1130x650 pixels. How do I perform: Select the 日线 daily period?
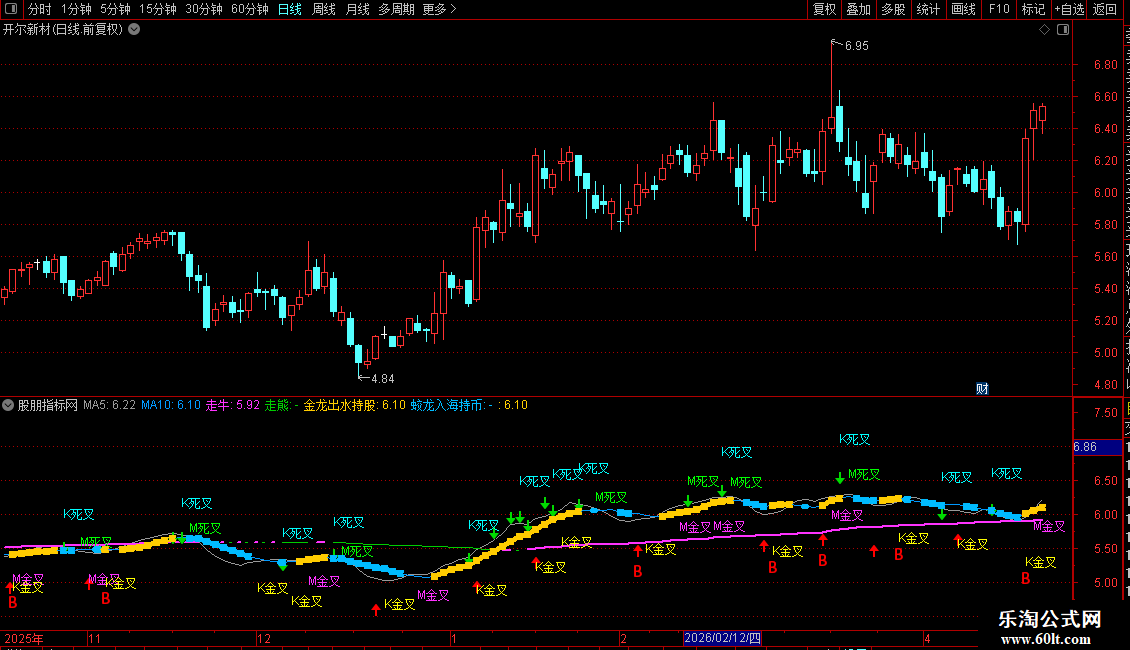[290, 9]
